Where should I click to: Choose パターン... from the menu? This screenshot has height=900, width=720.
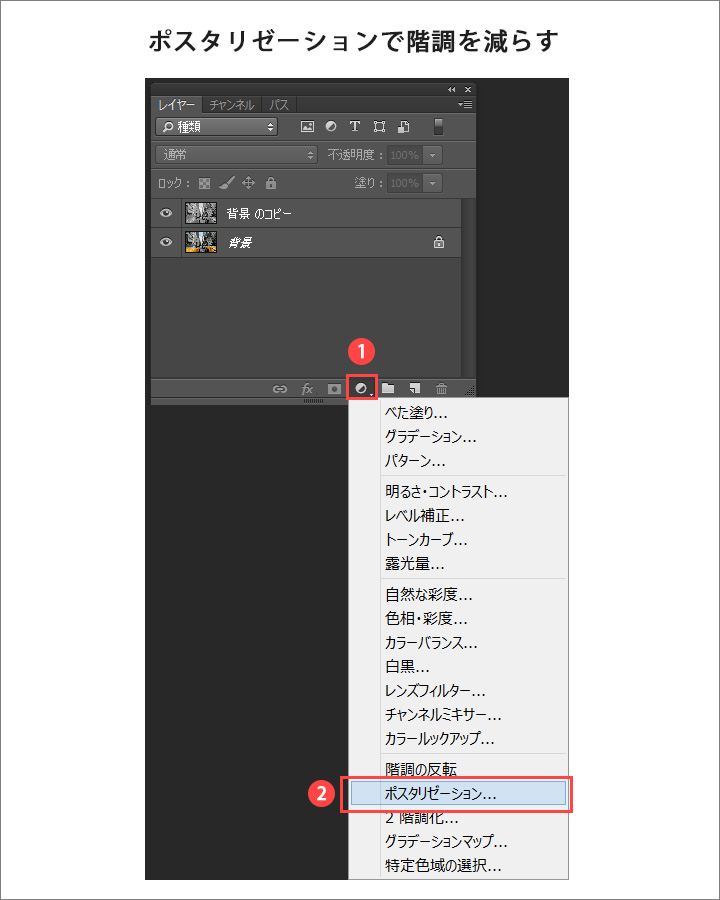click(458, 461)
